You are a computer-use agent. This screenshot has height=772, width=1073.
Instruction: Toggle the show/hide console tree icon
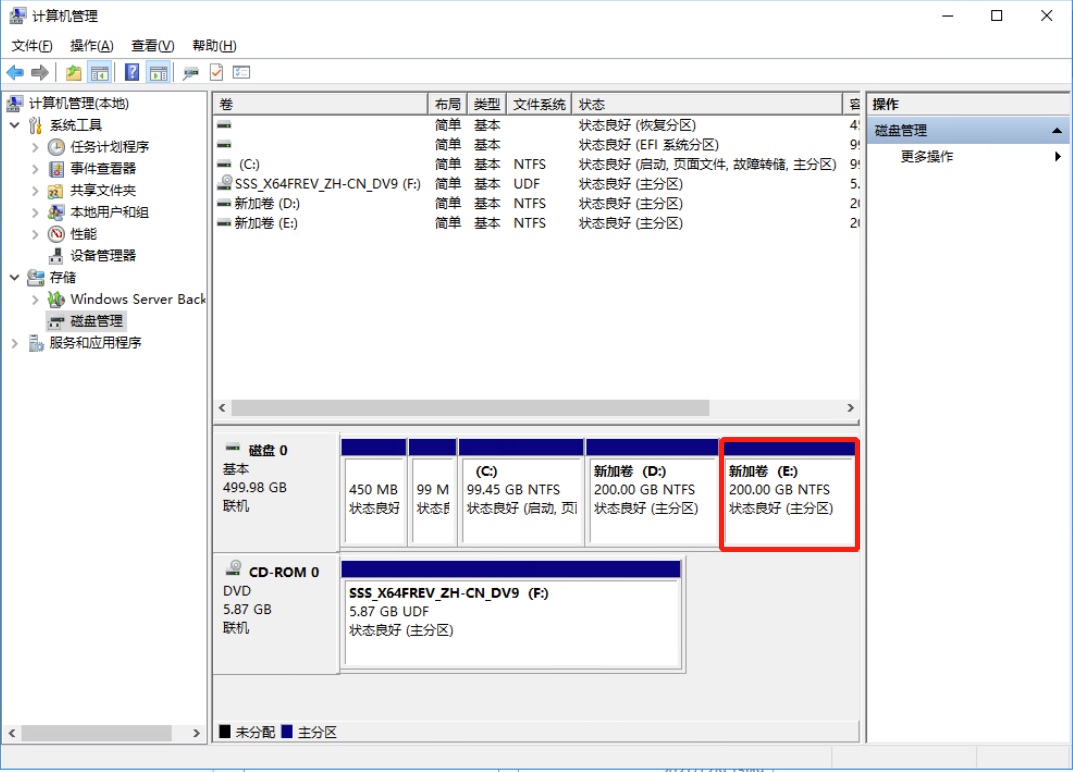coord(100,73)
